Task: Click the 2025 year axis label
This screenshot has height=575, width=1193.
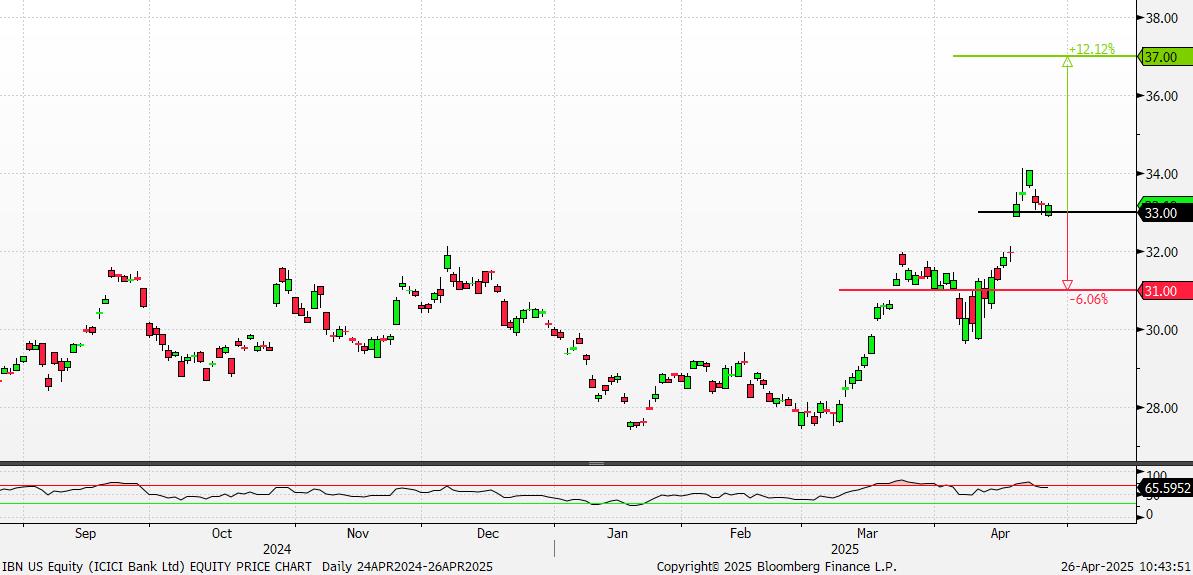Action: pyautogui.click(x=845, y=549)
